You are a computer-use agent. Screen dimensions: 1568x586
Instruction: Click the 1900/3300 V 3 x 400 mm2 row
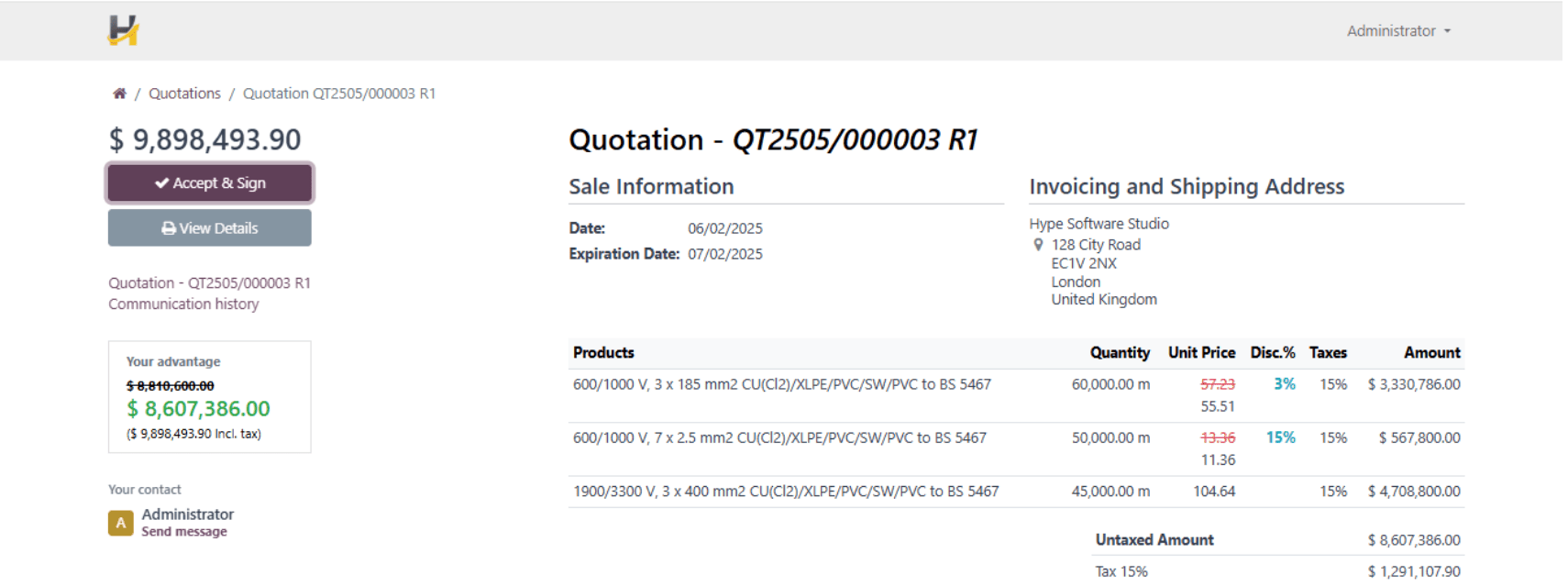pos(1016,492)
